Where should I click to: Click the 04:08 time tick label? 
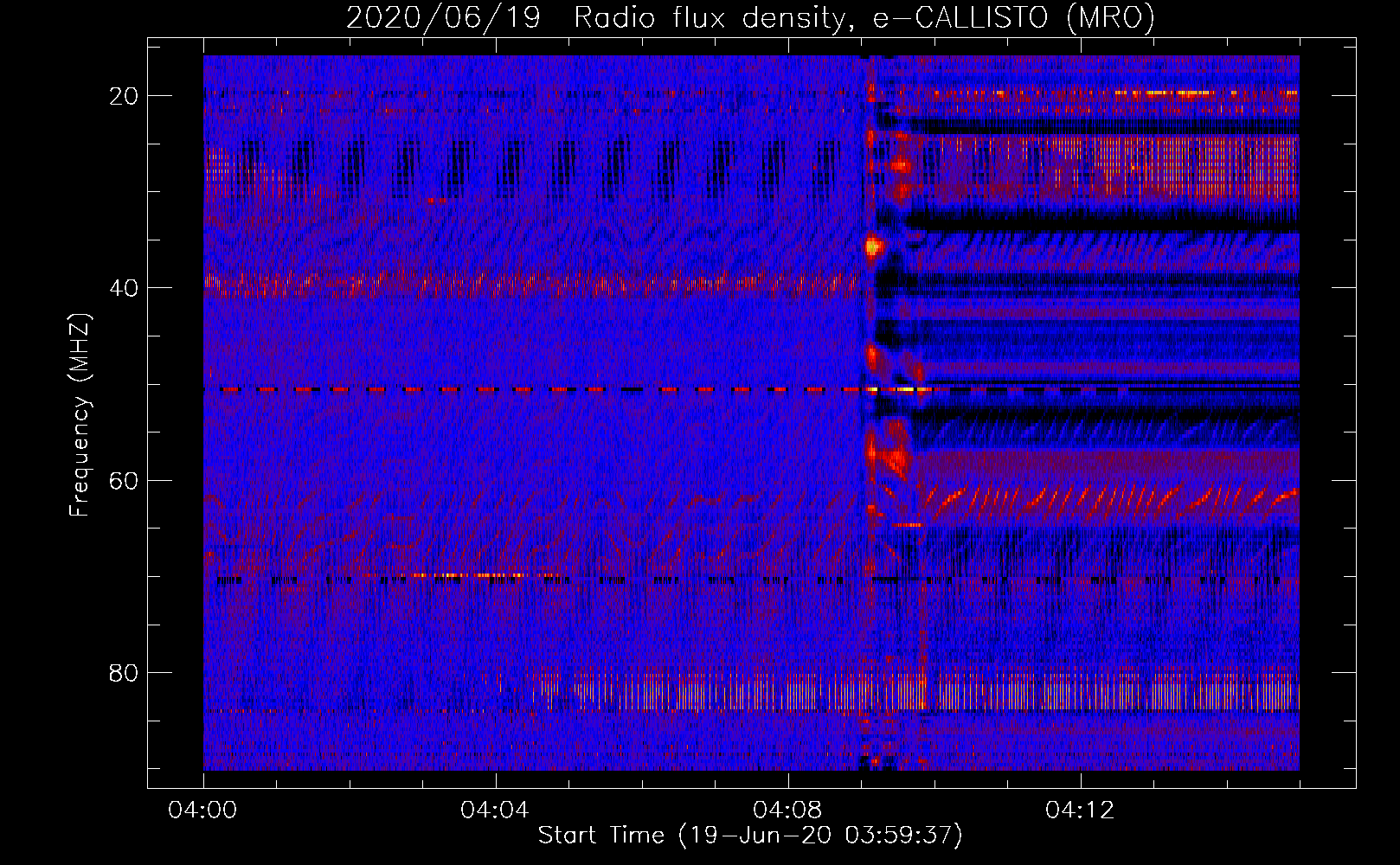point(787,811)
